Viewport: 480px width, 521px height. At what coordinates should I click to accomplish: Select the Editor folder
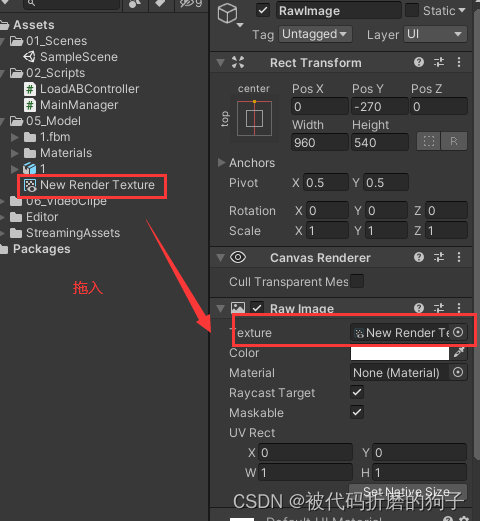(x=34, y=217)
